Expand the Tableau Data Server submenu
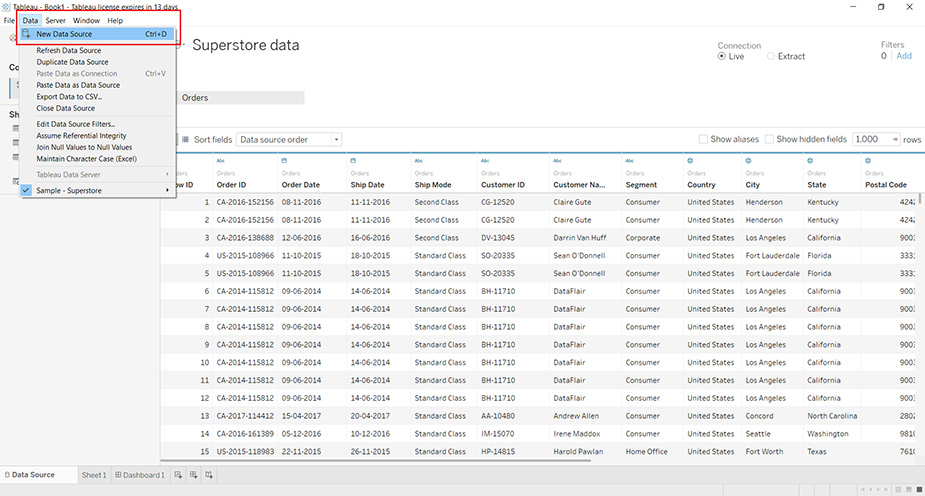 coord(97,175)
